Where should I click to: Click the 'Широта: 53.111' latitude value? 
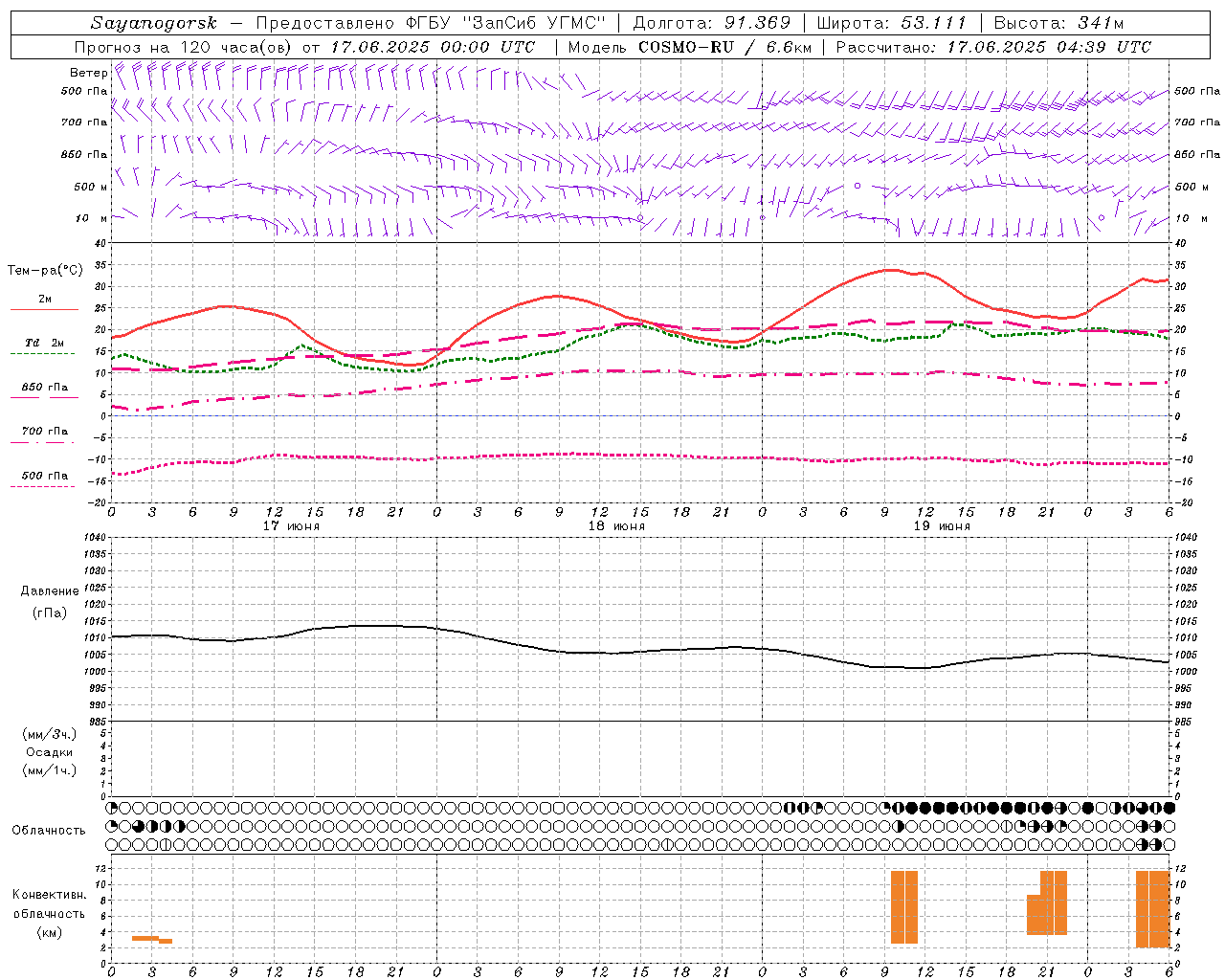pyautogui.click(x=892, y=23)
